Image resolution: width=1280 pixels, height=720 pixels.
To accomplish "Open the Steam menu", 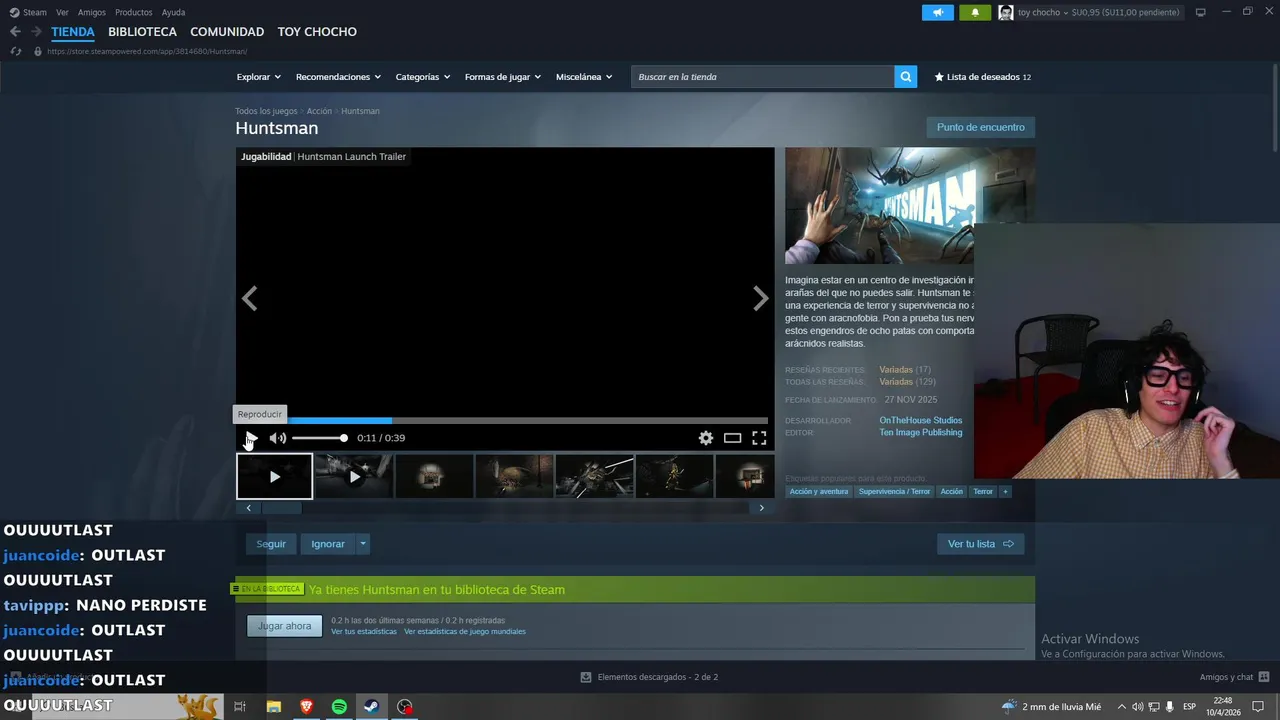I will (x=28, y=12).
